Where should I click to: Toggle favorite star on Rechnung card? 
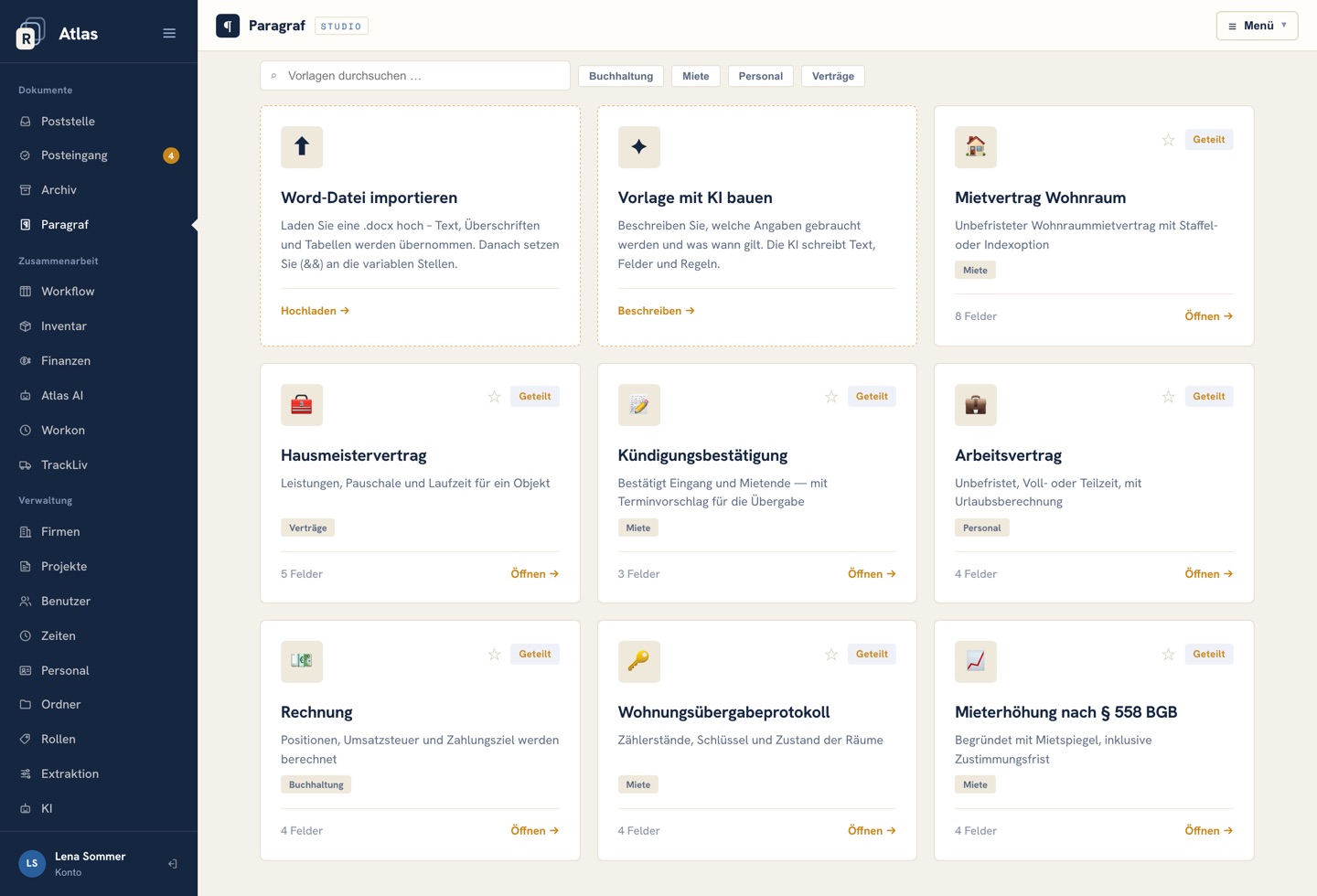point(494,655)
